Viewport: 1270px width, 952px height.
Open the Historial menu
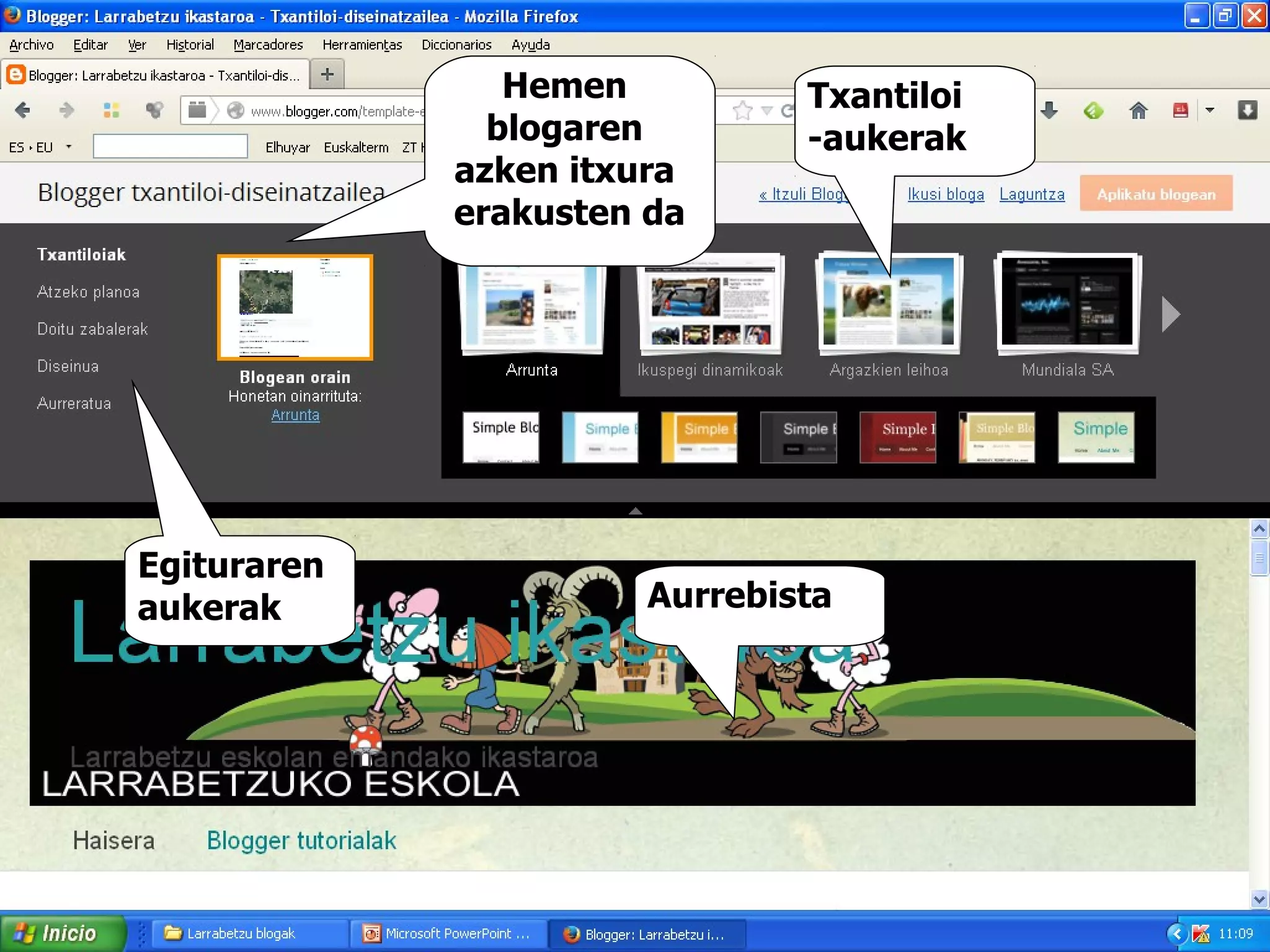click(x=190, y=45)
